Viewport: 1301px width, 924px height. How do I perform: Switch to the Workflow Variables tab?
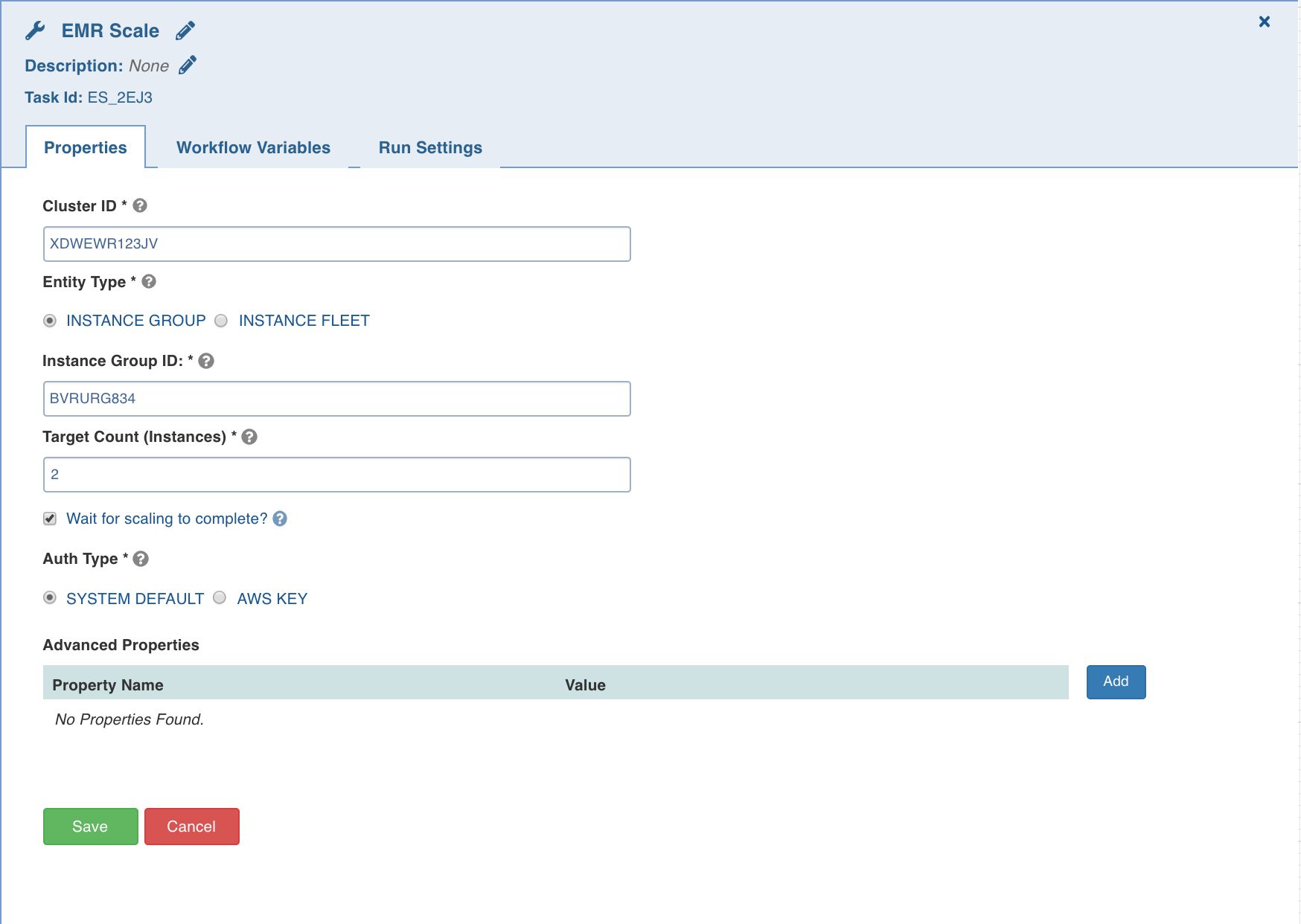253,147
